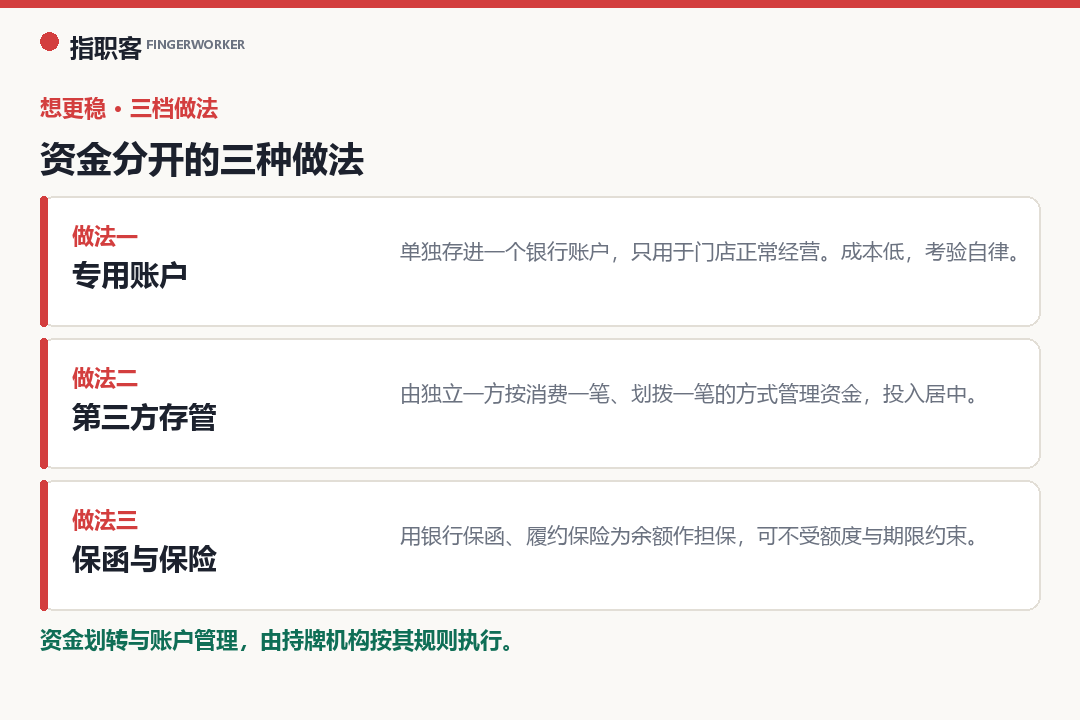1080x720 pixels.
Task: Select the 保函与保险 card title
Action: pyautogui.click(x=144, y=559)
